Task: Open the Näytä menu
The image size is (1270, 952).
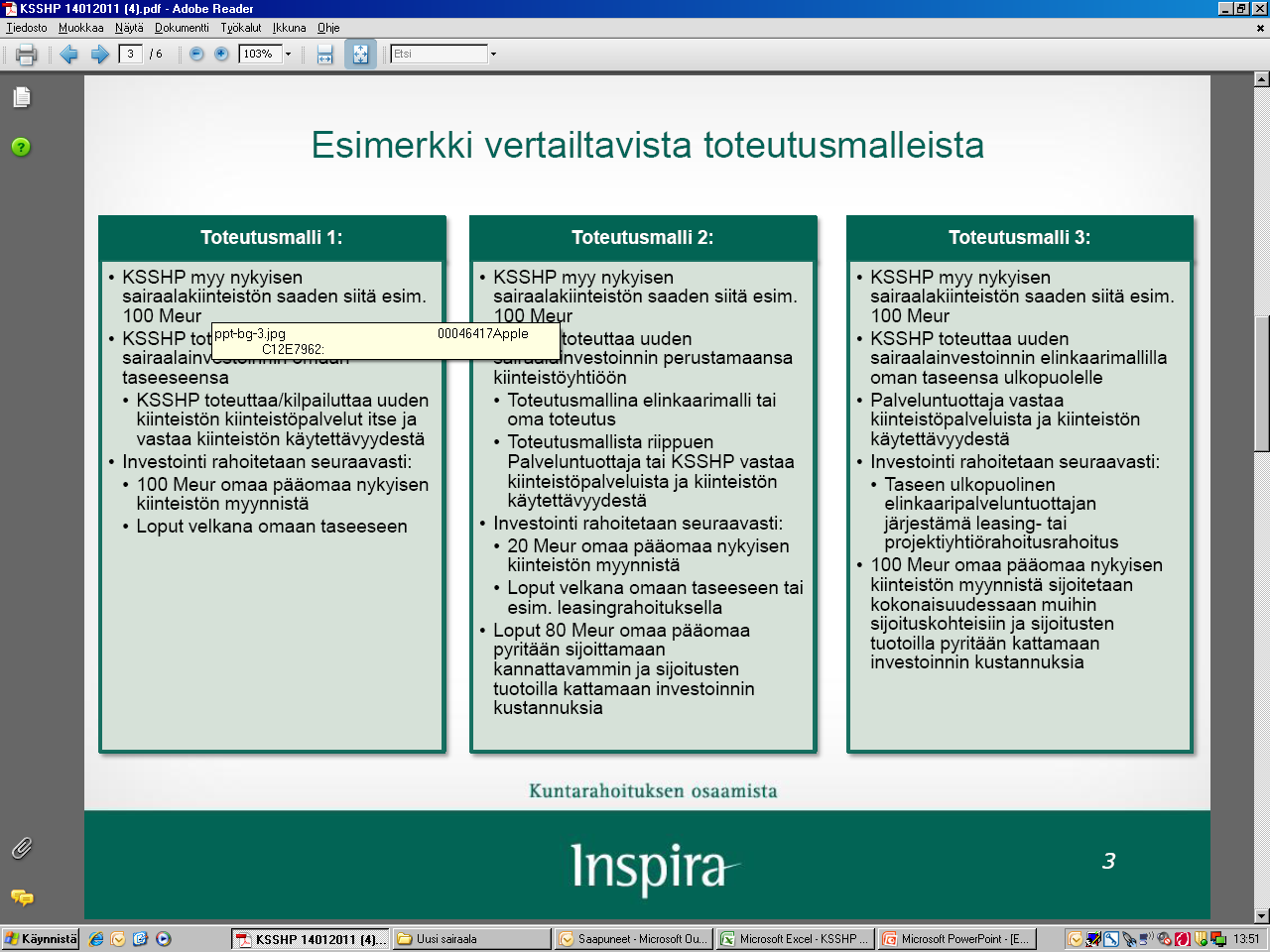Action: coord(129,28)
